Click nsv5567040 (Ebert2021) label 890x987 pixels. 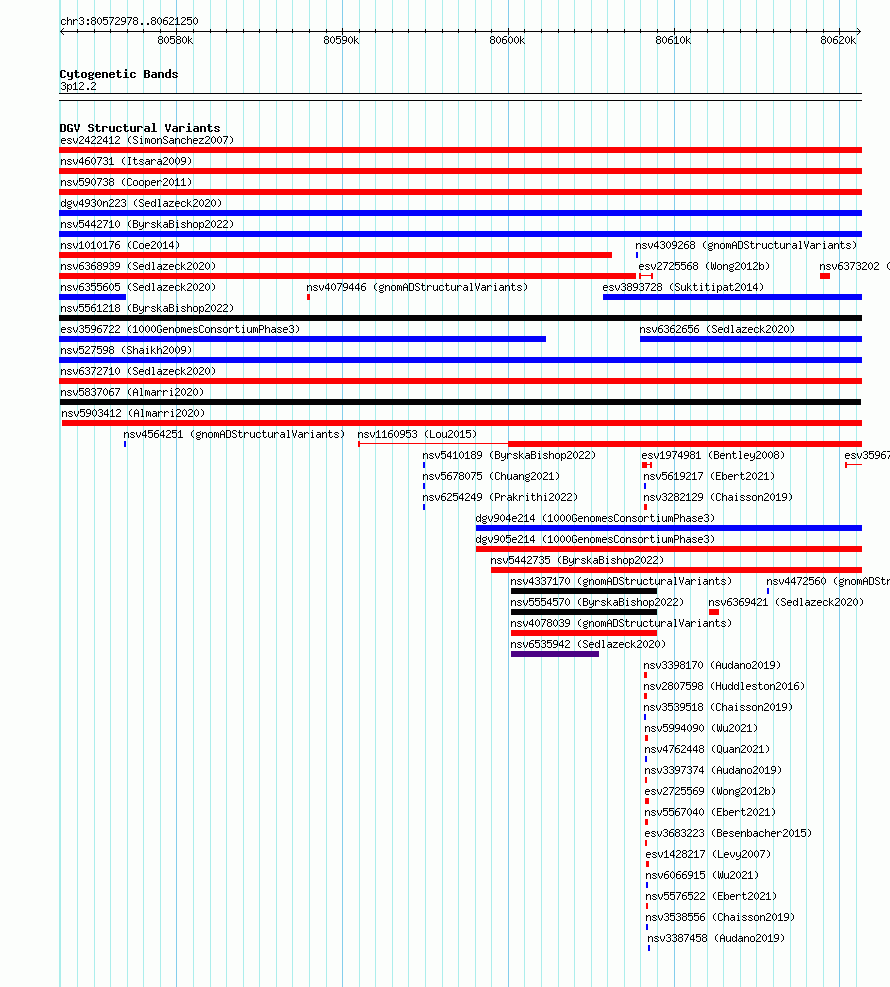pos(710,812)
